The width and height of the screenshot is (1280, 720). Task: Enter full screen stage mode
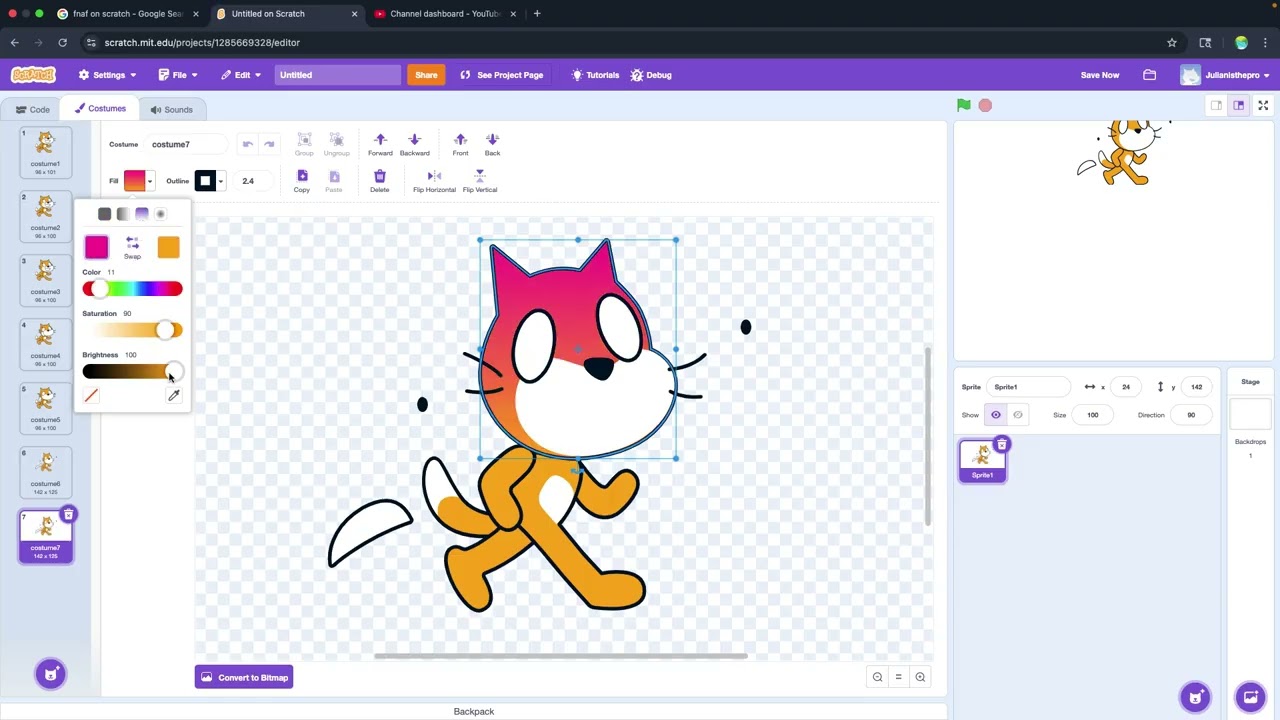1263,105
